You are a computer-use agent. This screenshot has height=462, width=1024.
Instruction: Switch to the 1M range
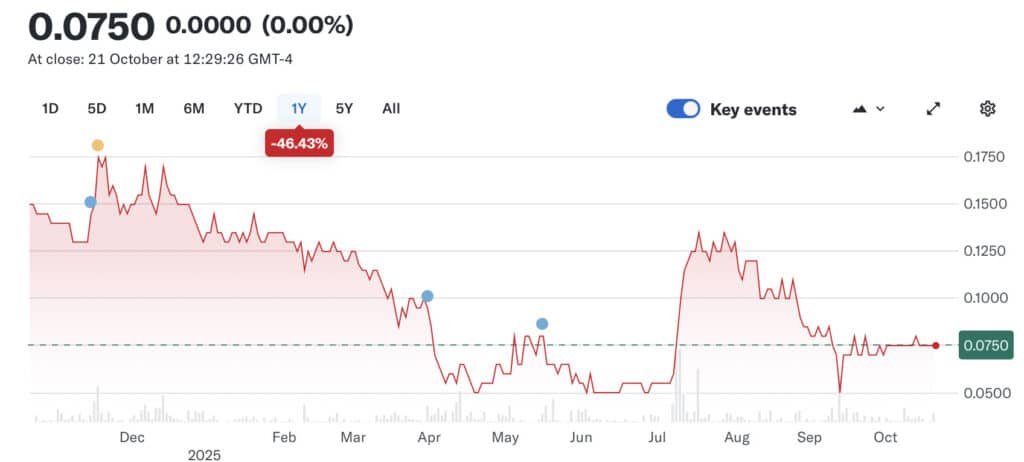[145, 108]
